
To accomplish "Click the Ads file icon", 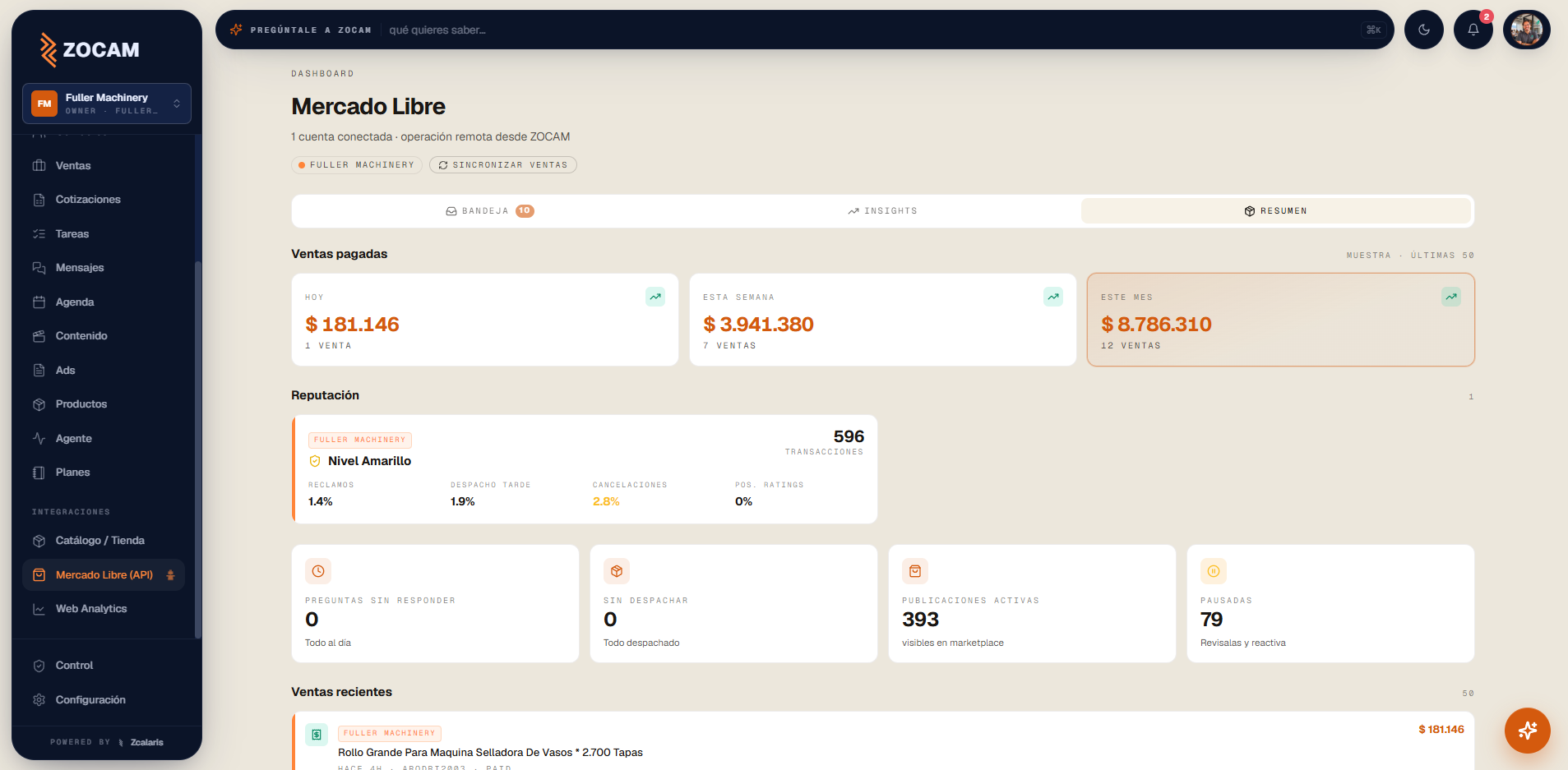I will click(39, 371).
